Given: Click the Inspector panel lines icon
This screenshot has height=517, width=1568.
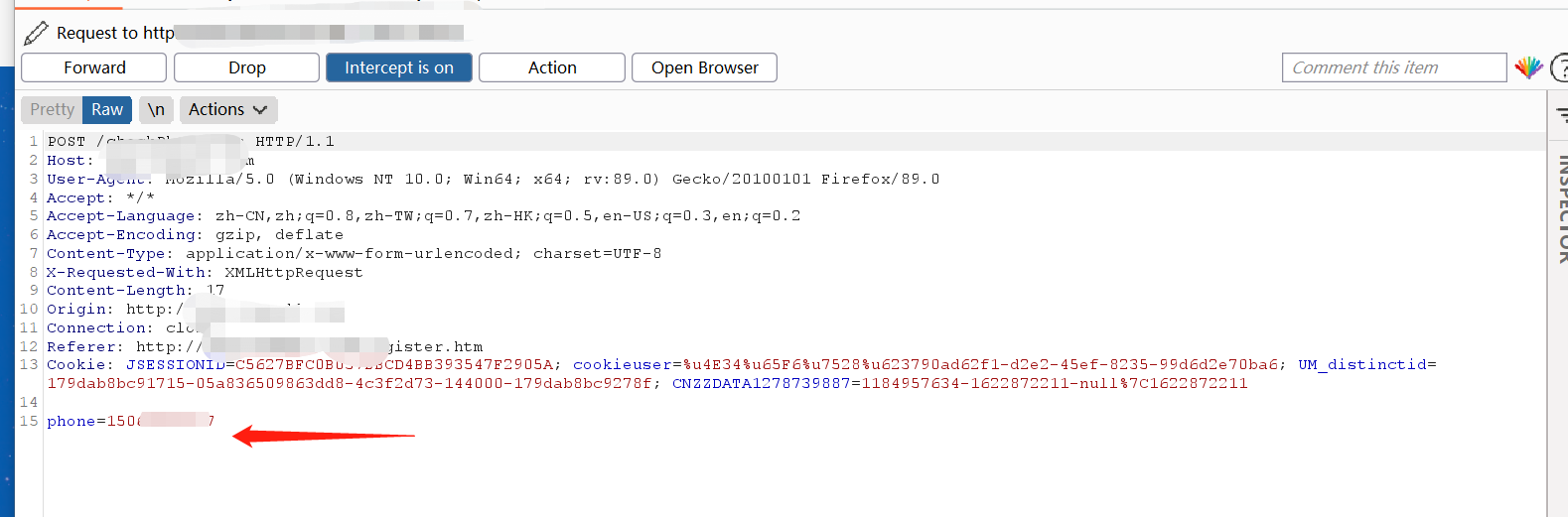Looking at the screenshot, I should pos(1561,113).
